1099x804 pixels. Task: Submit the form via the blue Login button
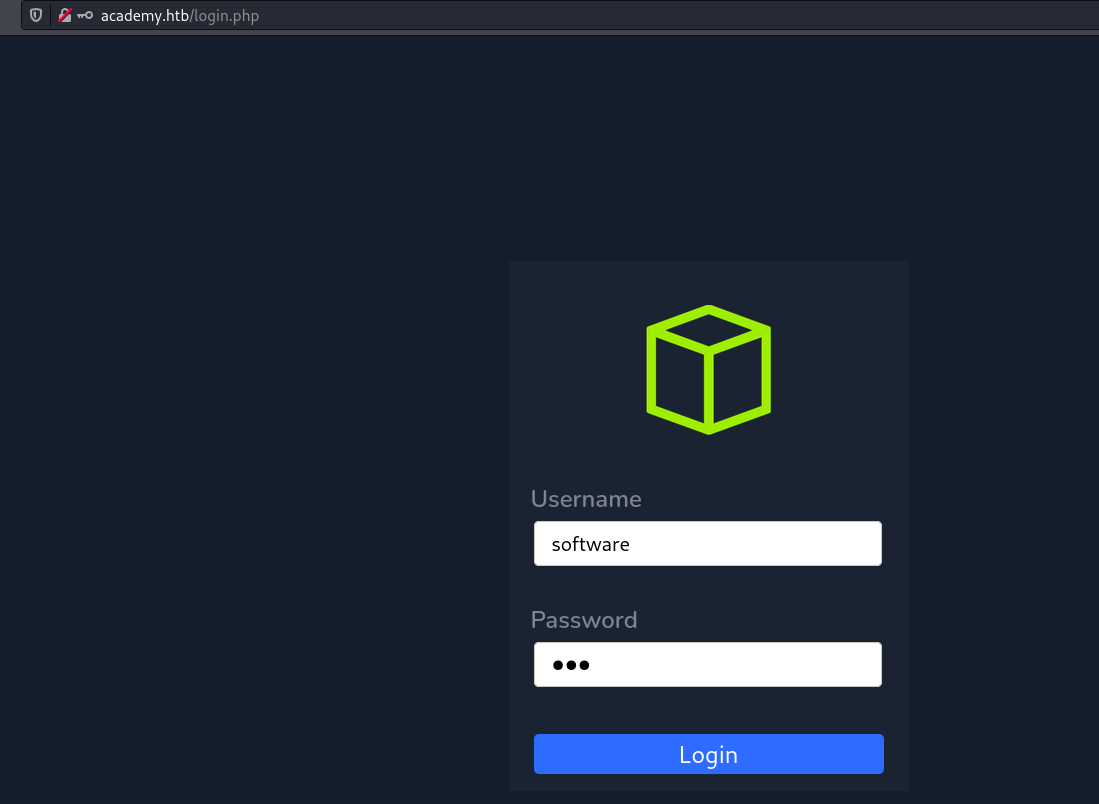point(708,754)
